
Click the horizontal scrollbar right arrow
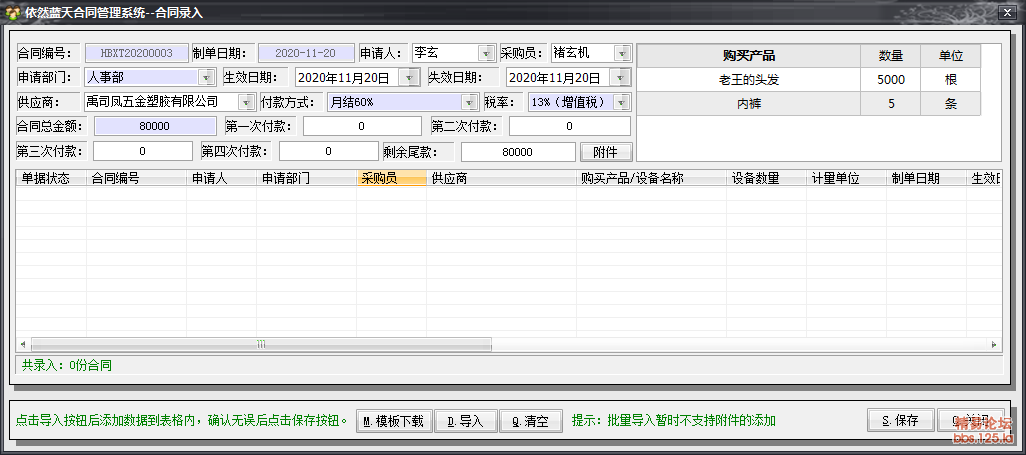coord(995,344)
